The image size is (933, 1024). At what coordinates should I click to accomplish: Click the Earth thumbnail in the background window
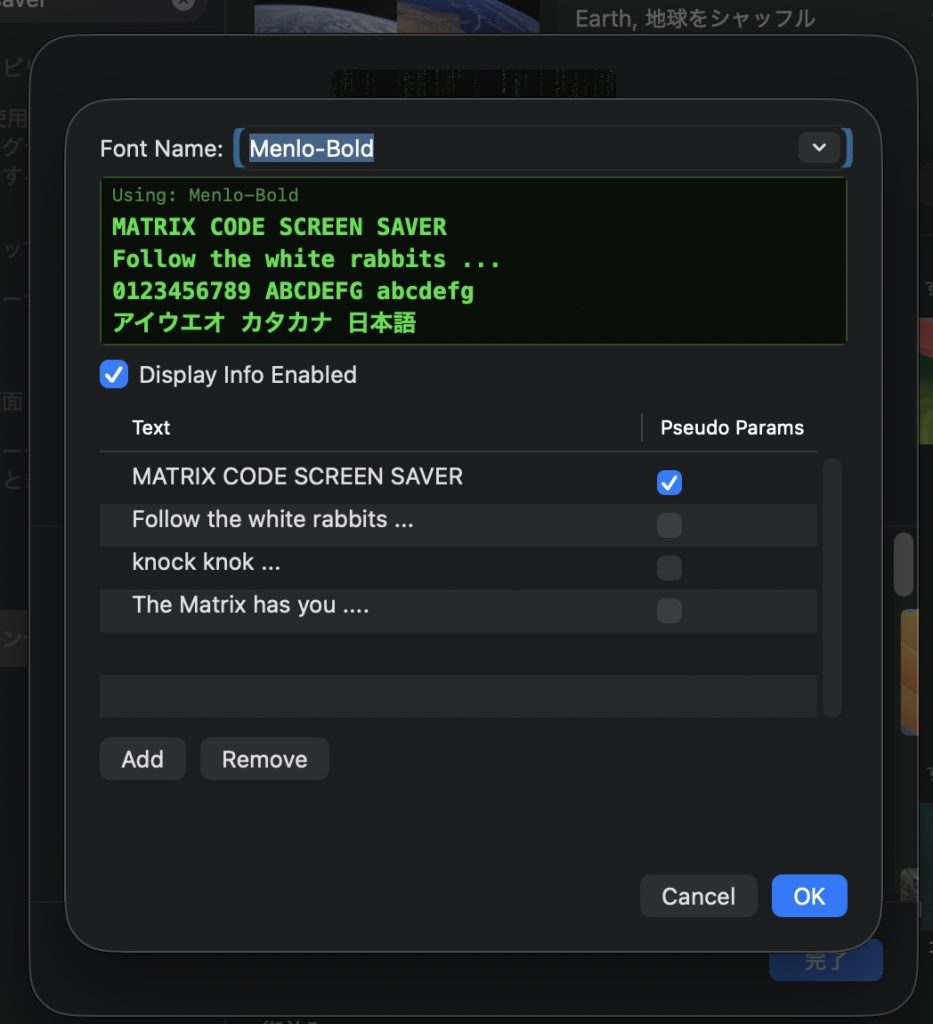pyautogui.click(x=396, y=16)
